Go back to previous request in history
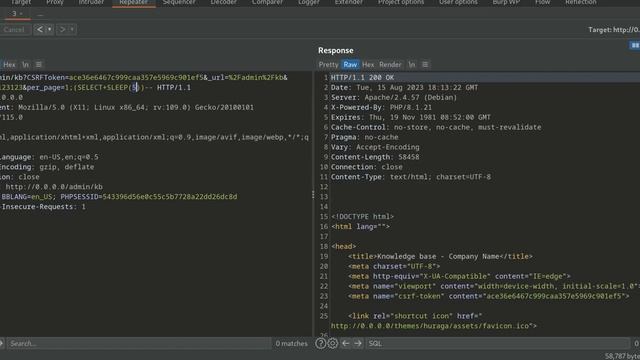This screenshot has width=640, height=360. coord(40,29)
